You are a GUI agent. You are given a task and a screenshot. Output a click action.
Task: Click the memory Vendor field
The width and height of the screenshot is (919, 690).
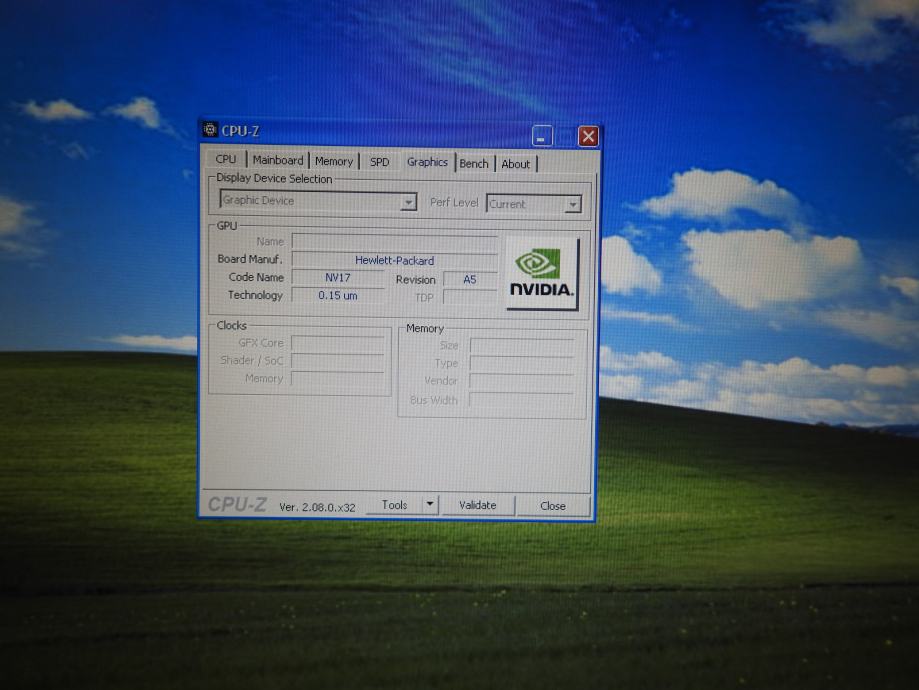pos(522,382)
